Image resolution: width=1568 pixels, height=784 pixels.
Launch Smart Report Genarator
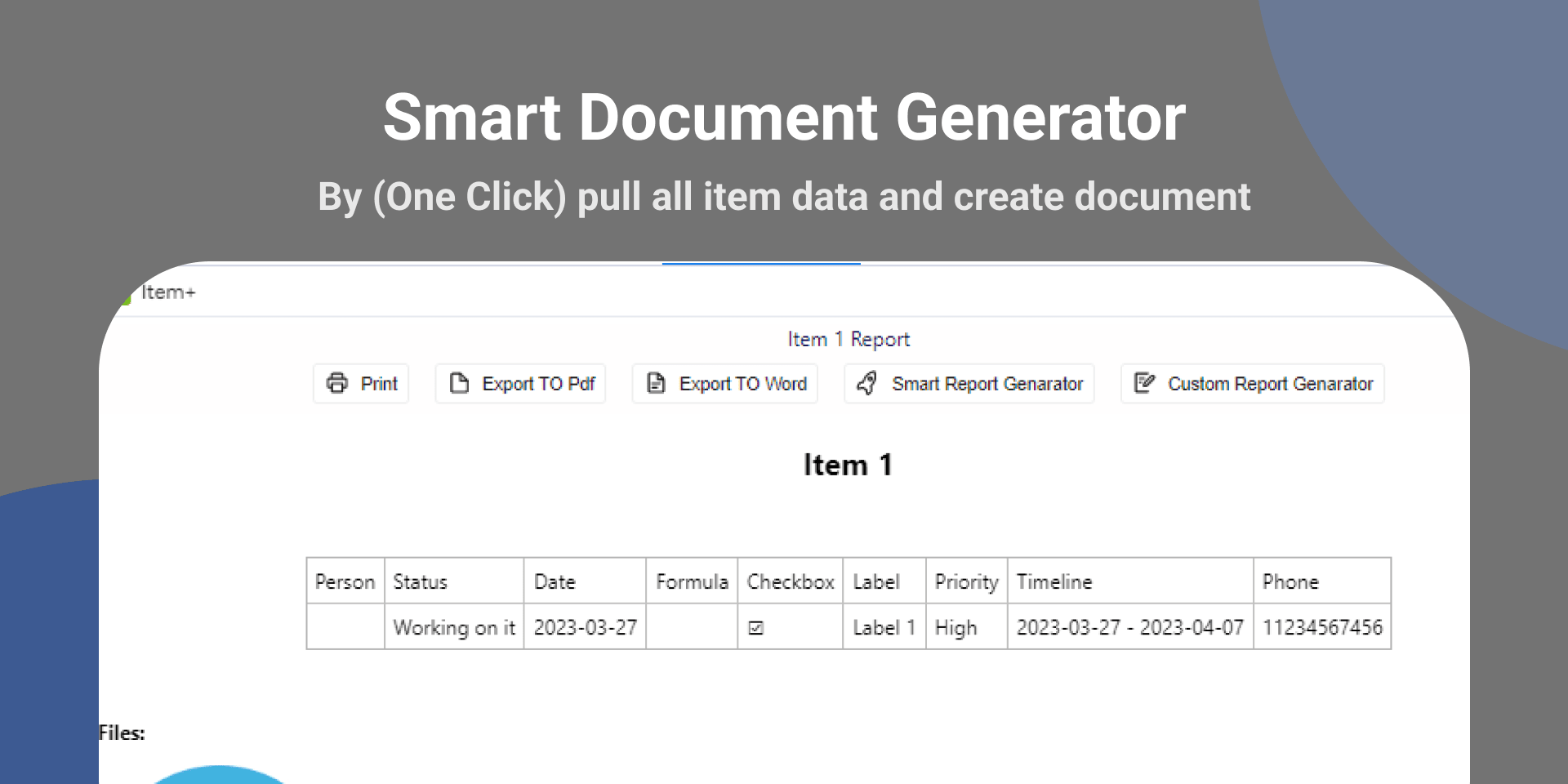click(x=969, y=384)
